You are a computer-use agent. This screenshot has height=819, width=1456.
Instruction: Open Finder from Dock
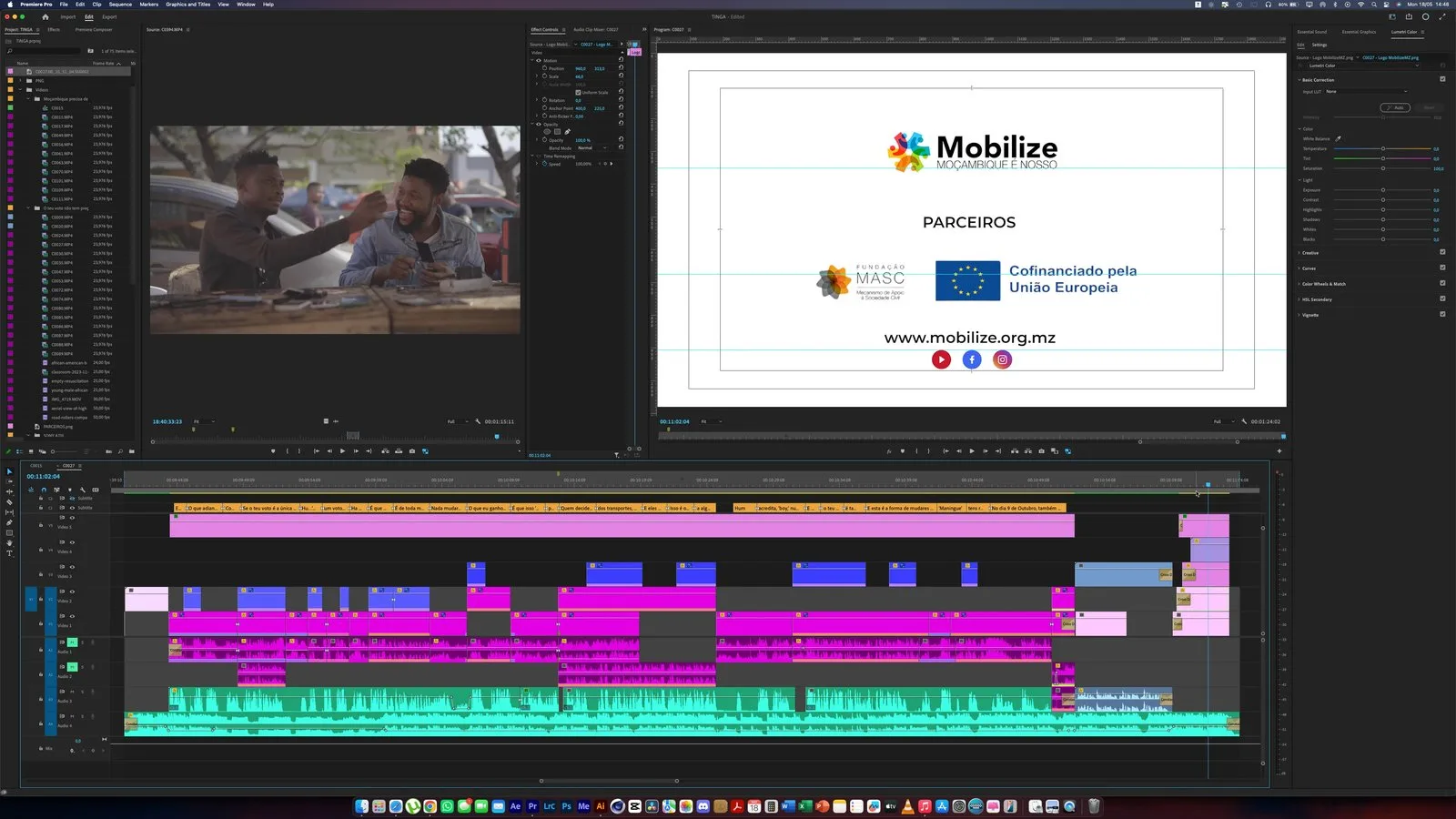point(362,806)
